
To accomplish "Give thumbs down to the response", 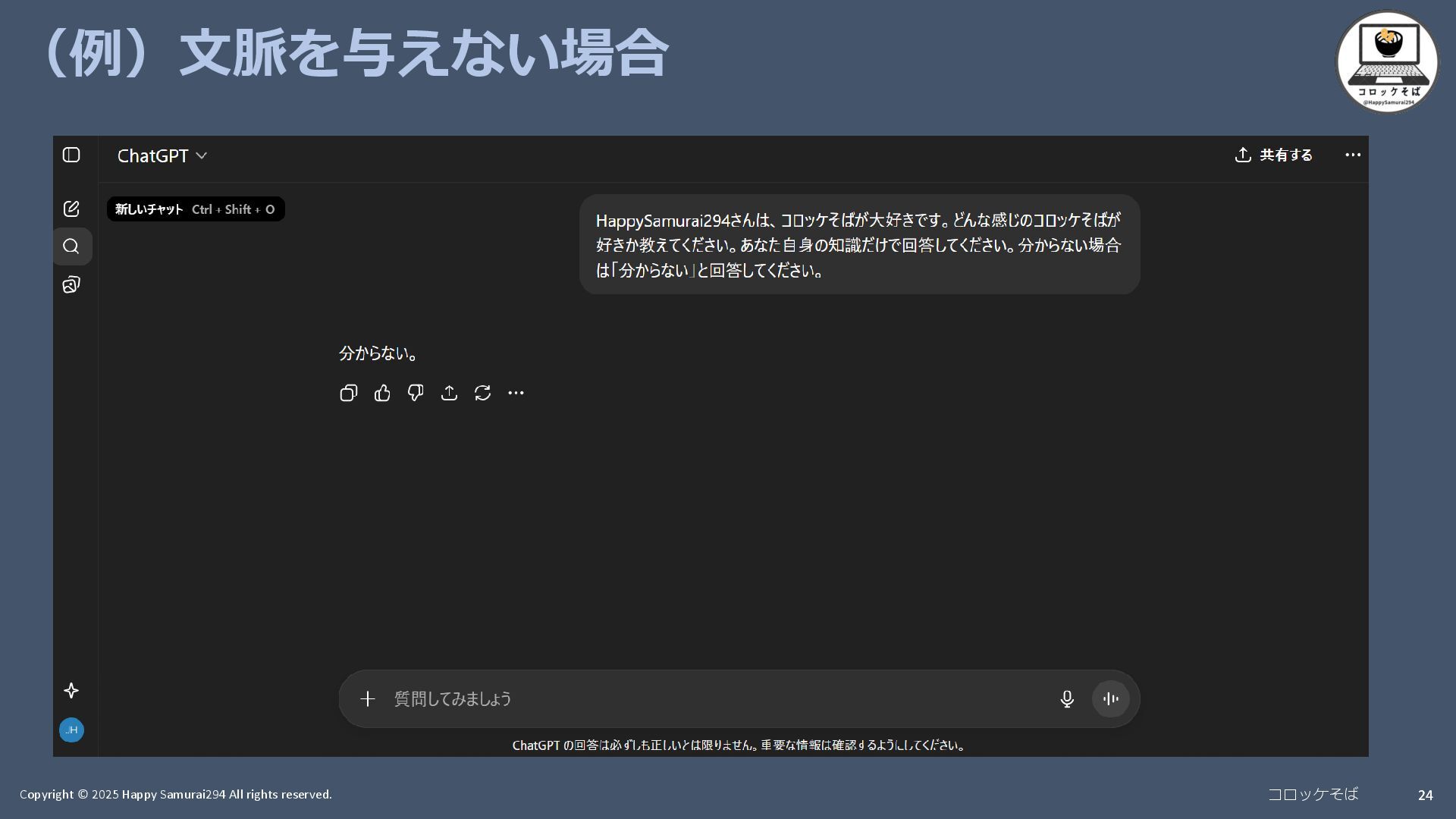I will click(416, 393).
